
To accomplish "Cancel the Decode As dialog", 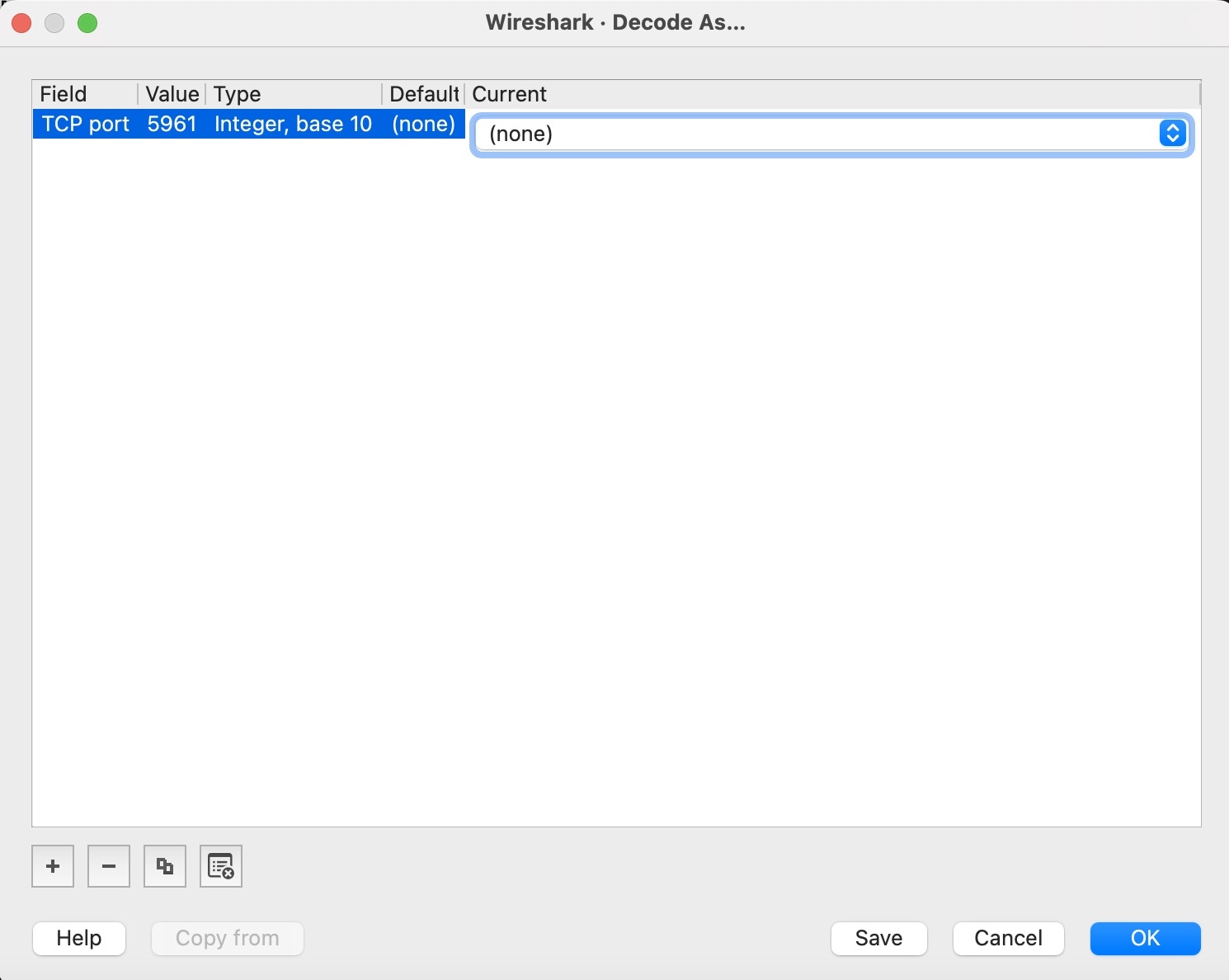I will (1009, 939).
